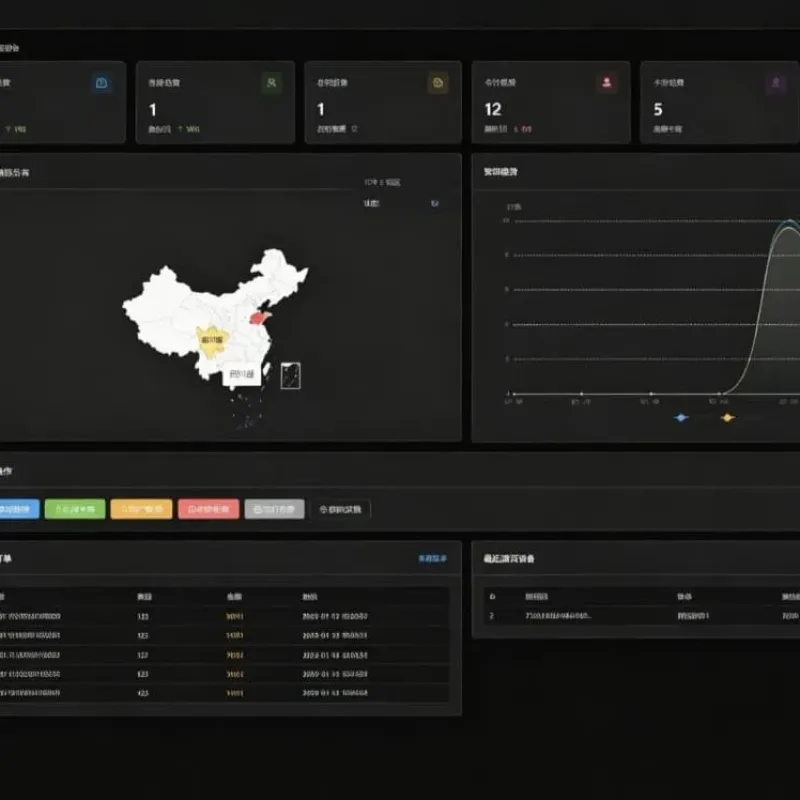This screenshot has height=800, width=800.
Task: Select the red highlighted province on the map
Action: point(258,318)
